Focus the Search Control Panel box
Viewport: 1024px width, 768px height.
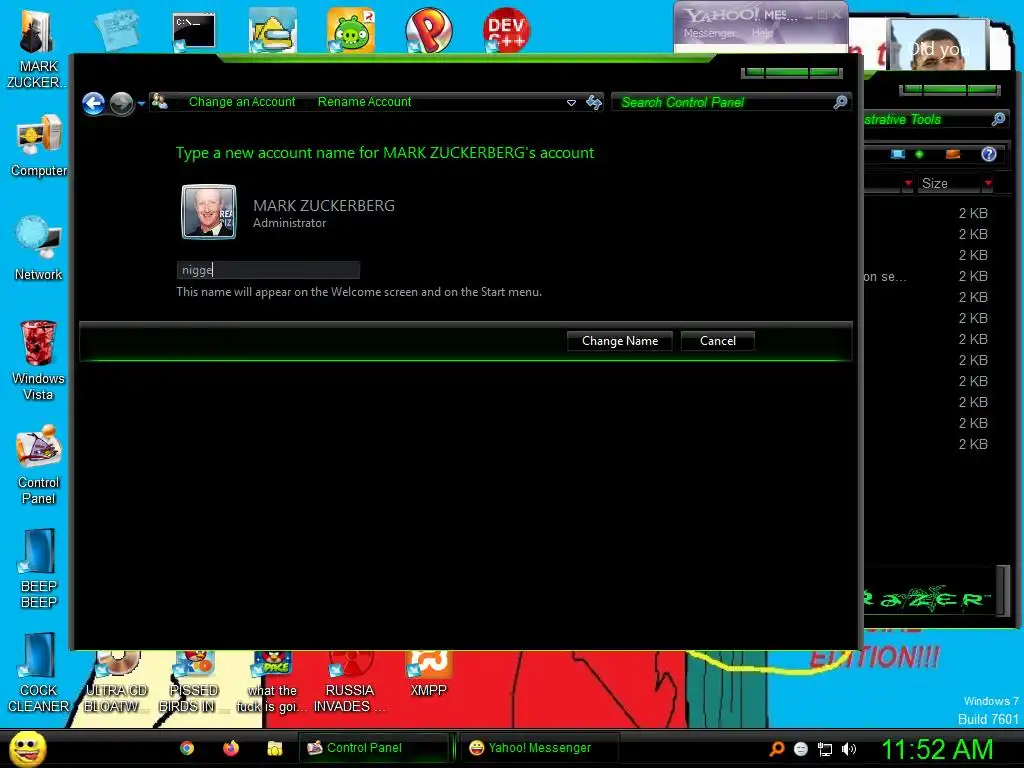tap(722, 102)
